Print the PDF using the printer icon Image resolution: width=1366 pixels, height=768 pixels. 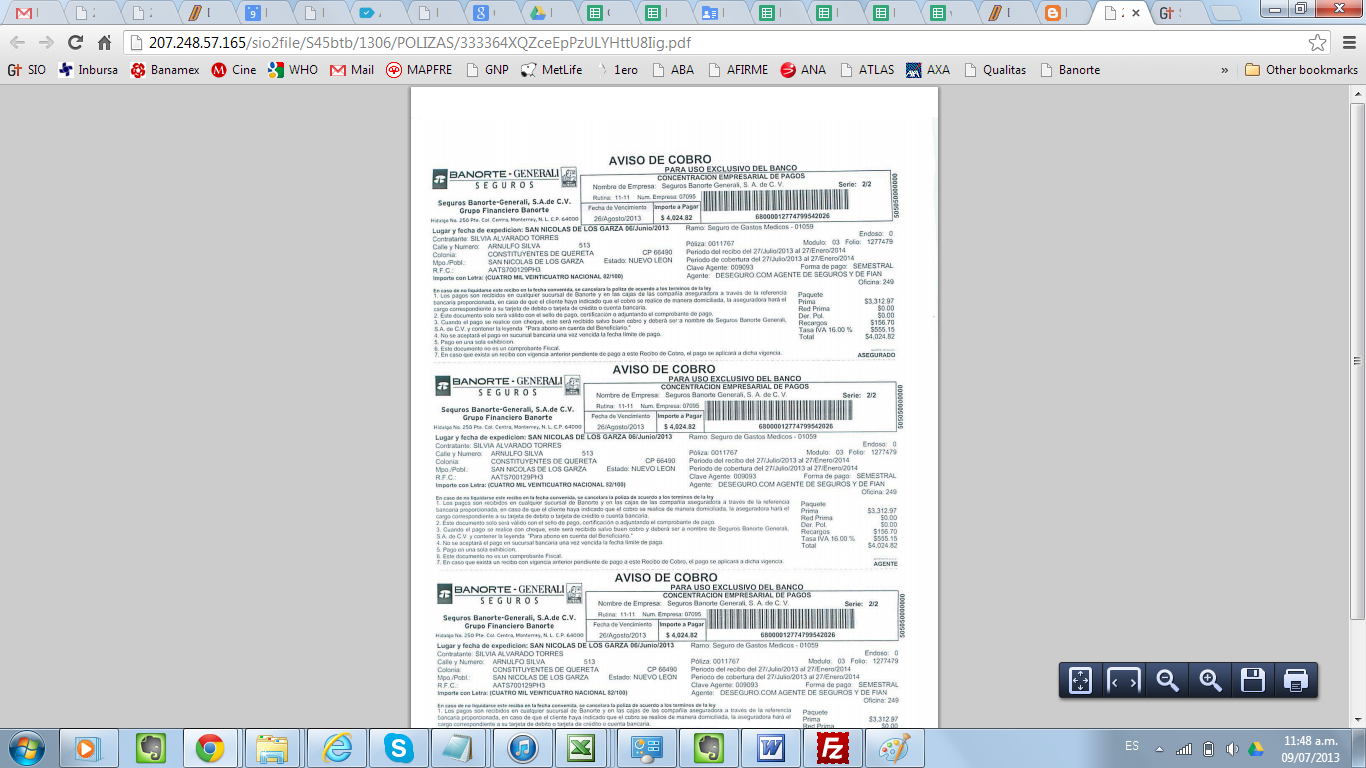1296,681
